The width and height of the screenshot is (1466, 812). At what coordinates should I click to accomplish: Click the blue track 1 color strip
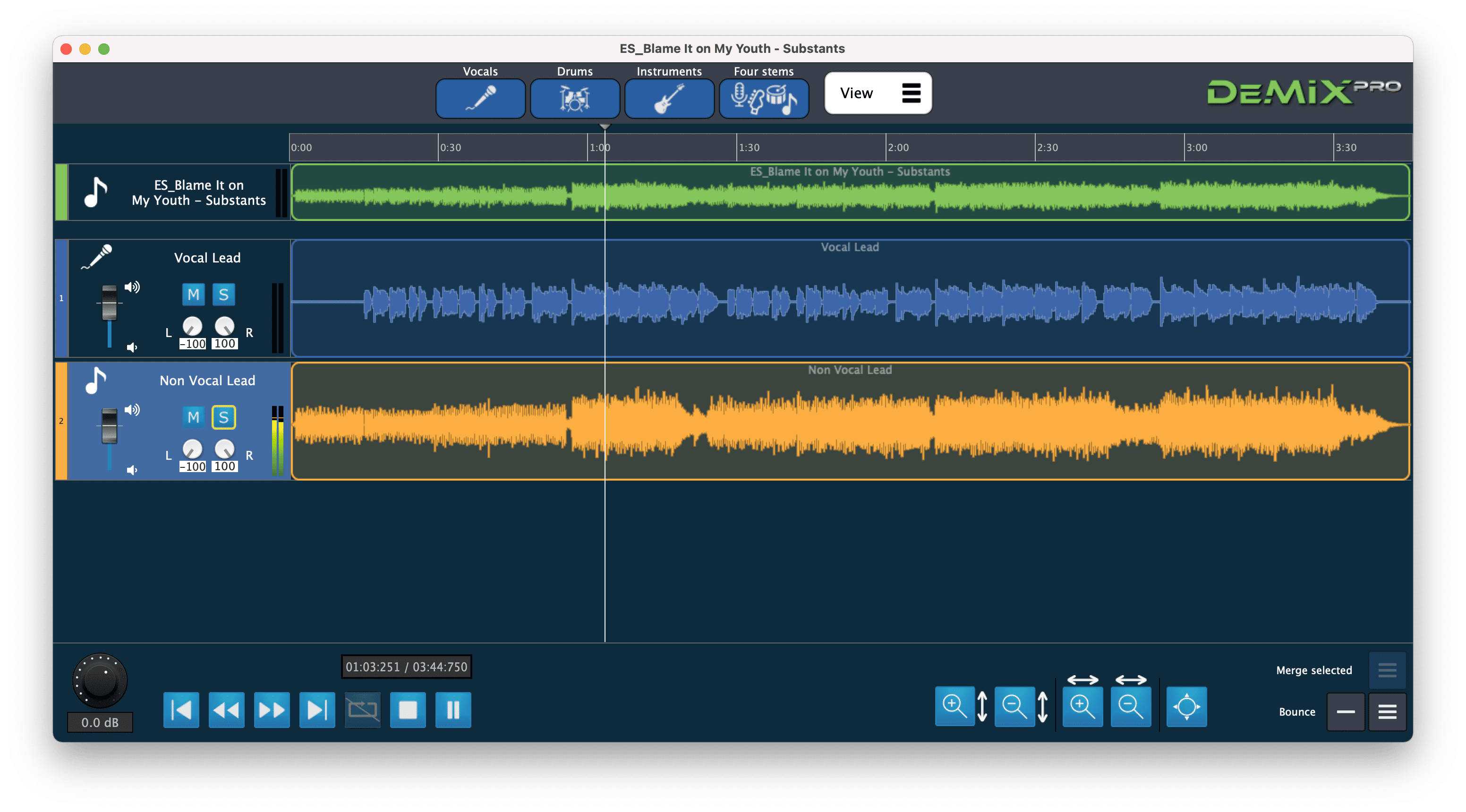click(x=61, y=298)
